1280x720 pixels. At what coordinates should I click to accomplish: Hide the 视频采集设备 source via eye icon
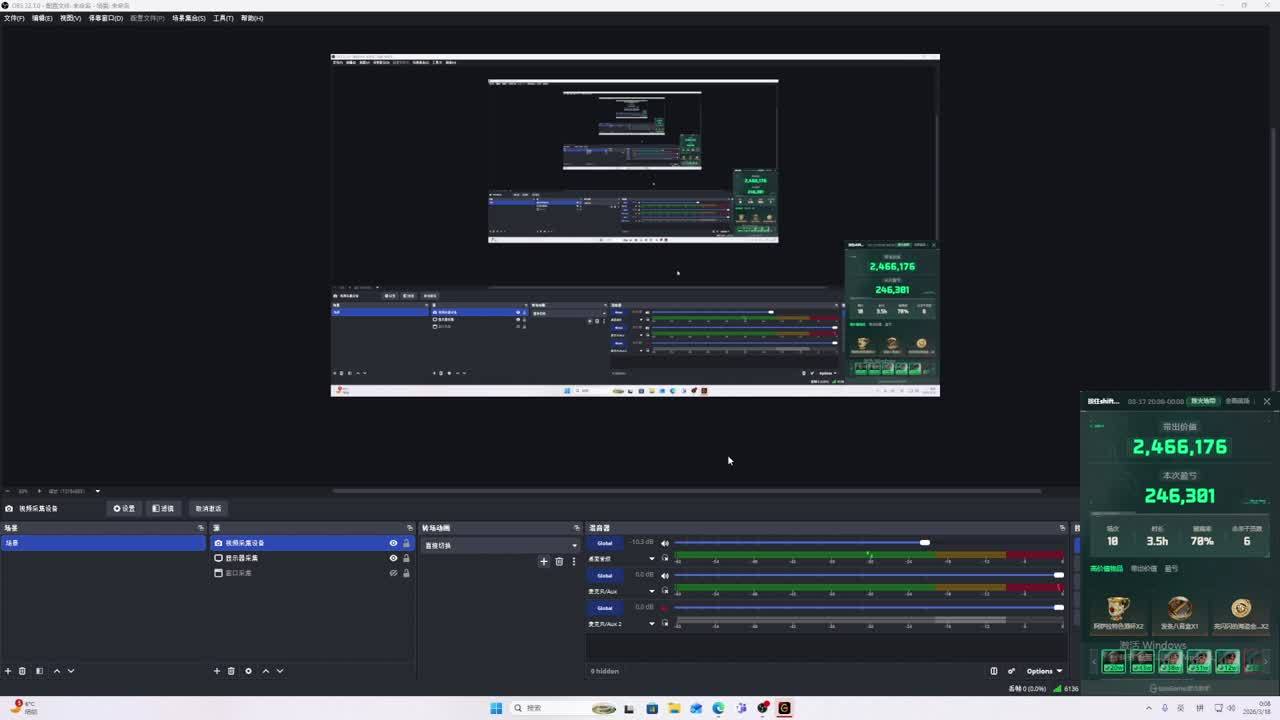(393, 543)
